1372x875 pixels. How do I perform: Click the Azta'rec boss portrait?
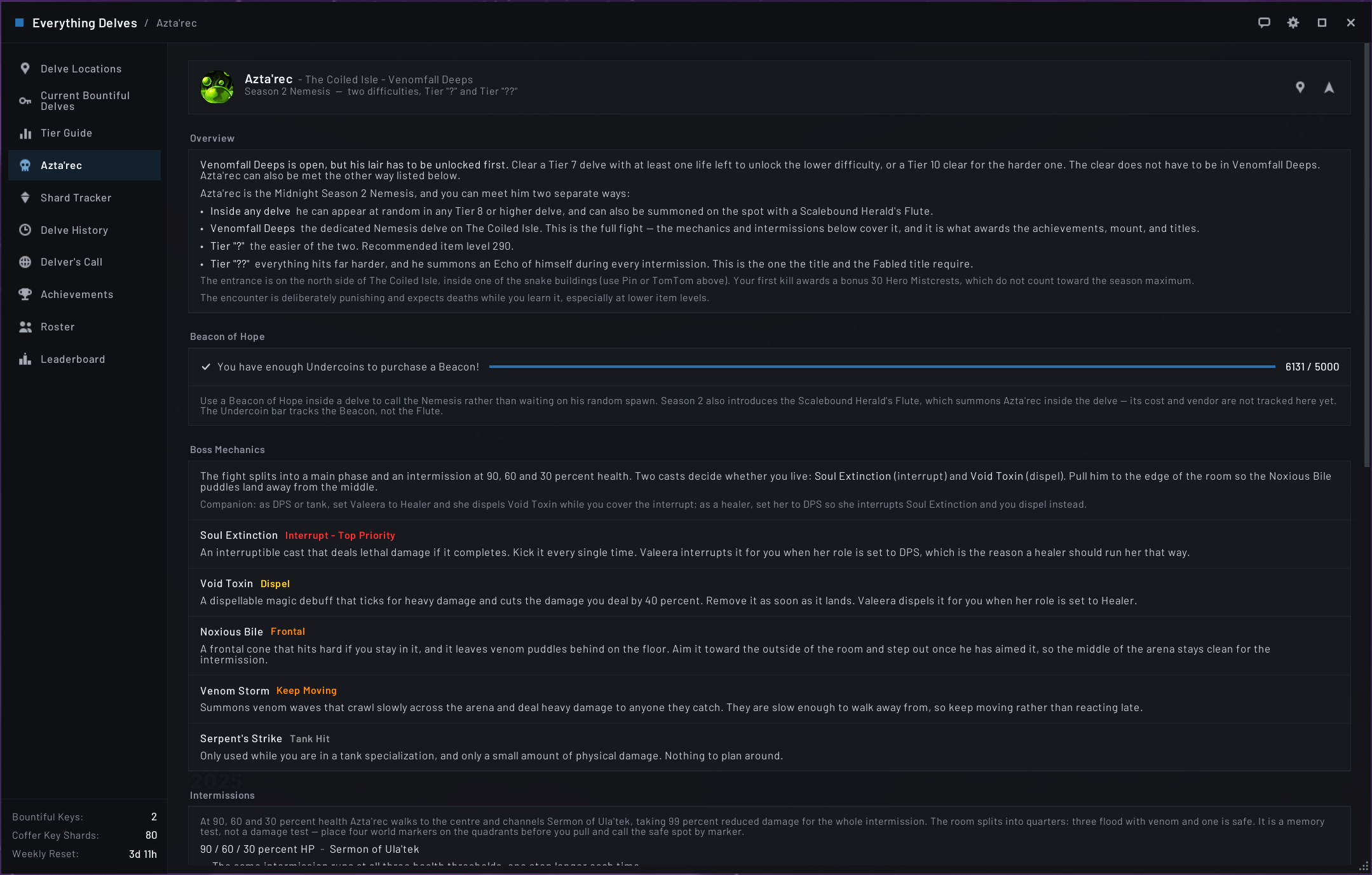[217, 87]
